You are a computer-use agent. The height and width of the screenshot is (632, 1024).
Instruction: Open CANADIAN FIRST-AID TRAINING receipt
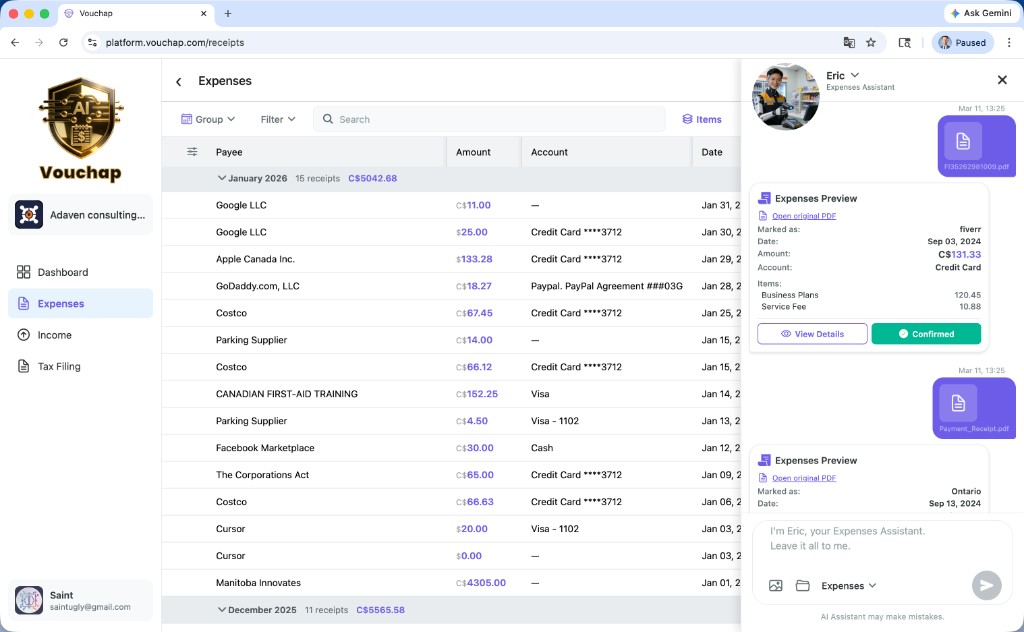click(x=451, y=394)
